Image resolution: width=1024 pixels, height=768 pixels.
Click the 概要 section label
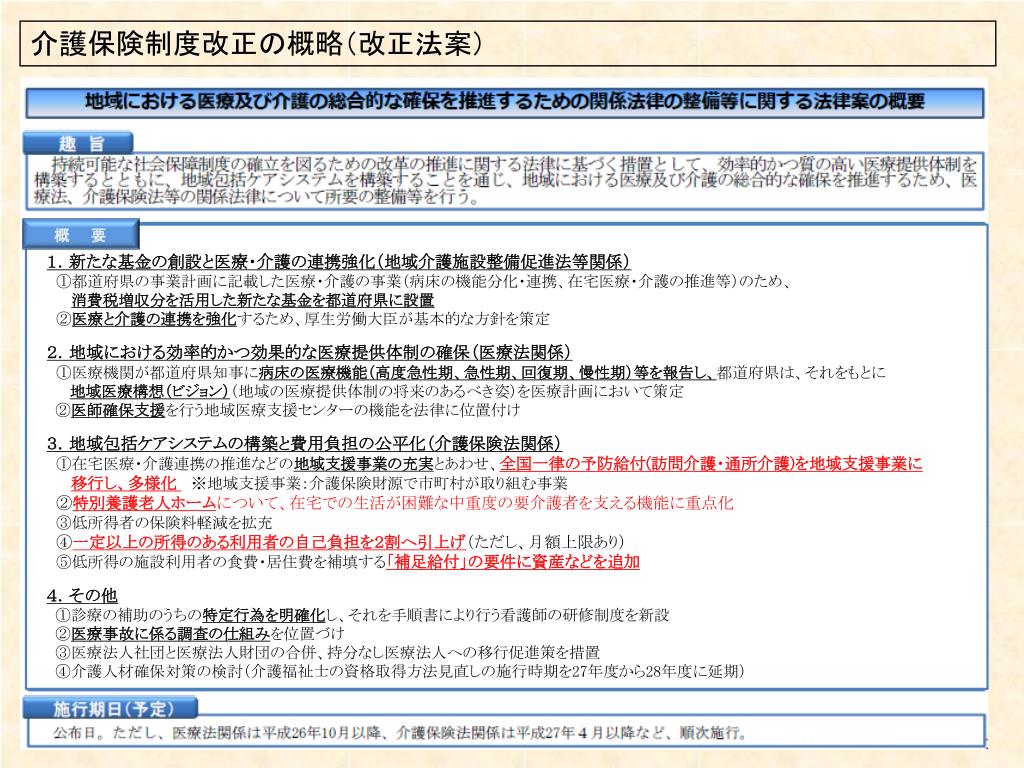coord(81,234)
